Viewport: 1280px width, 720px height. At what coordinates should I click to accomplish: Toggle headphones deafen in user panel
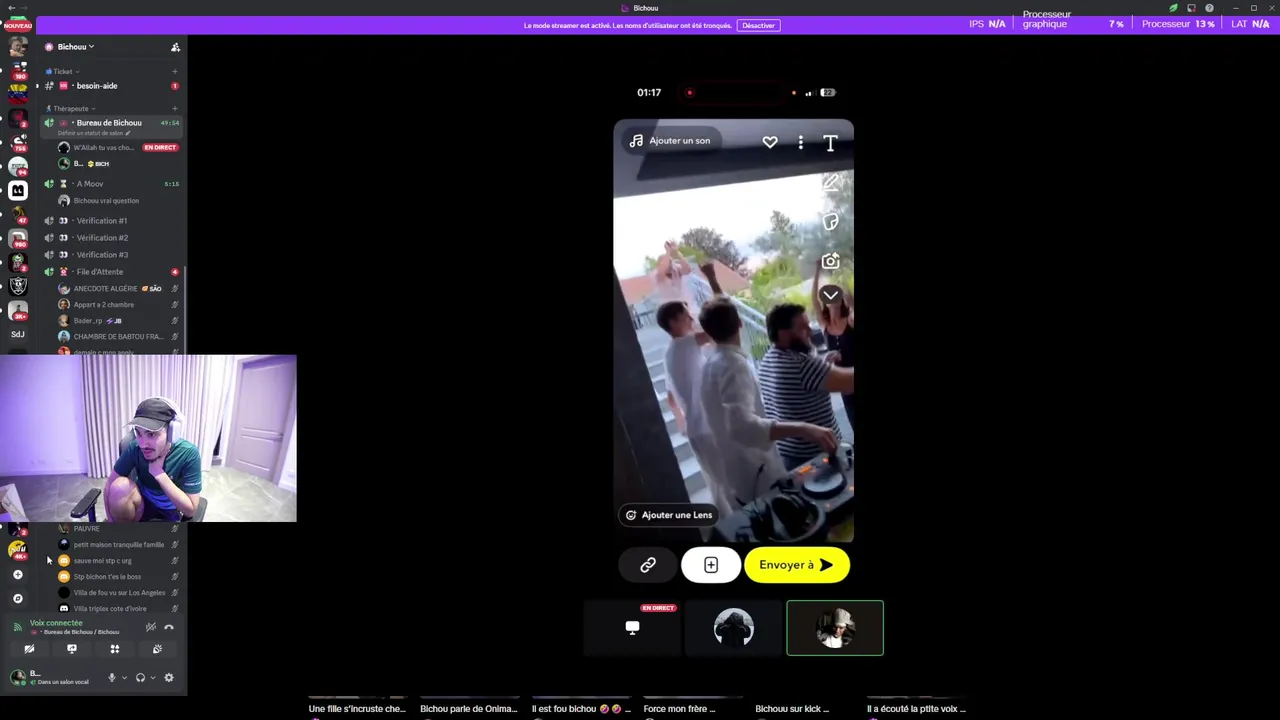140,678
